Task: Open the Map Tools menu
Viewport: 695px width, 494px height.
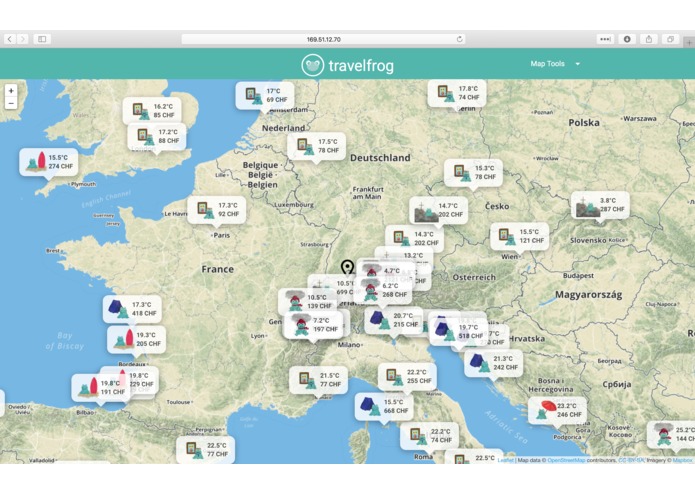Action: pos(547,64)
